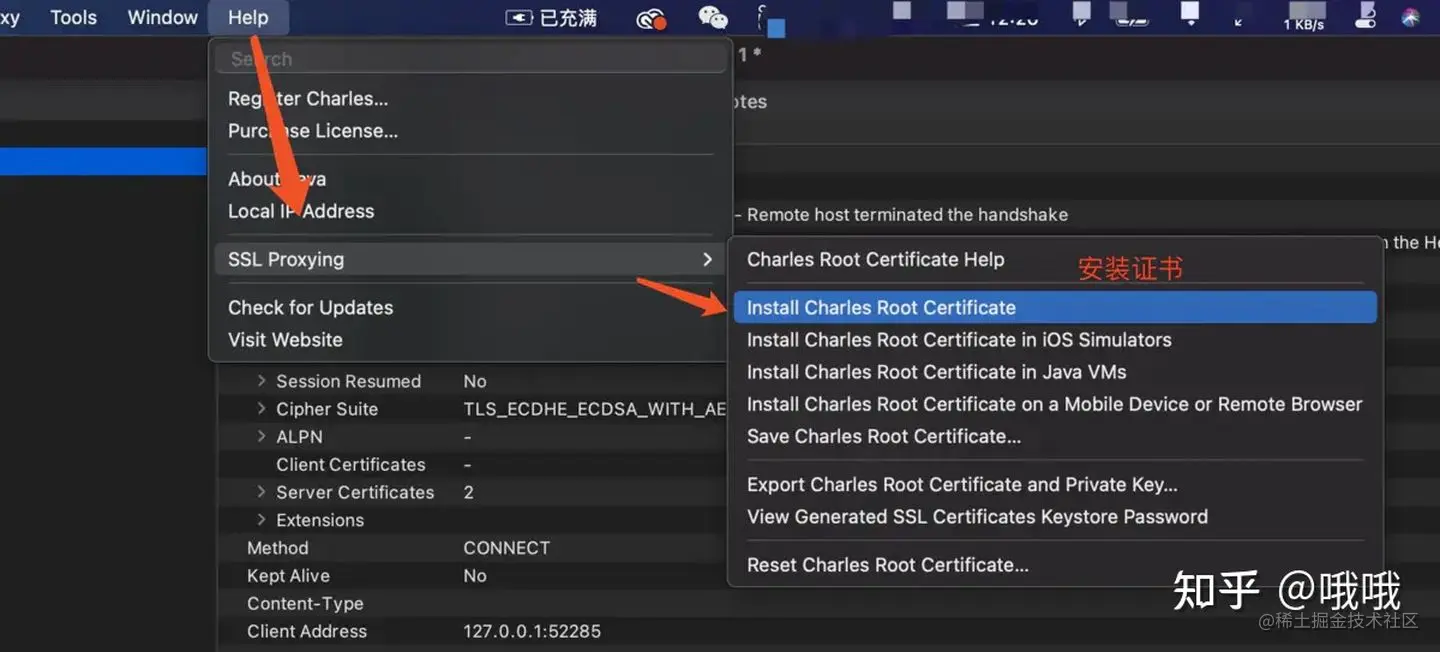Select the 127.0.0.1:52285 address value
This screenshot has width=1440, height=652.
[532, 631]
